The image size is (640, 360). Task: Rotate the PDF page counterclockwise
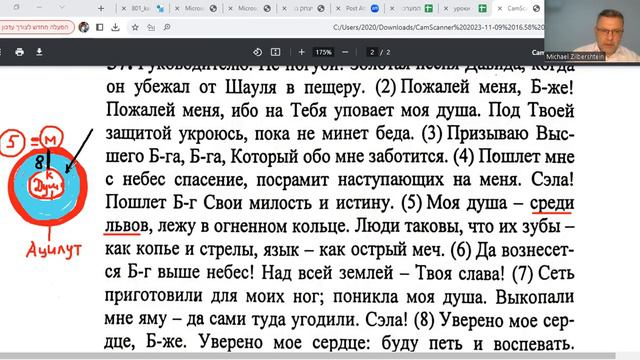coord(257,52)
